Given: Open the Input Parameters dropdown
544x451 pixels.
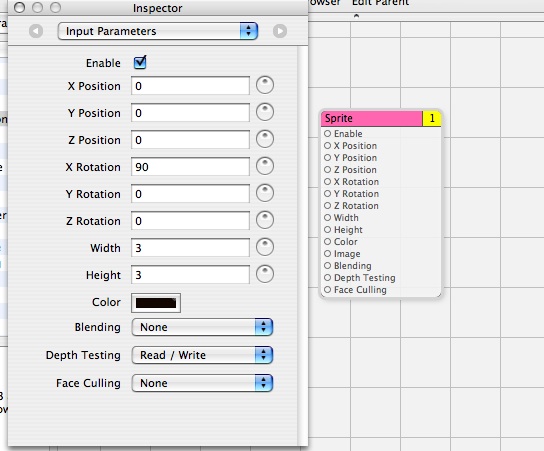Looking at the screenshot, I should pyautogui.click(x=158, y=31).
